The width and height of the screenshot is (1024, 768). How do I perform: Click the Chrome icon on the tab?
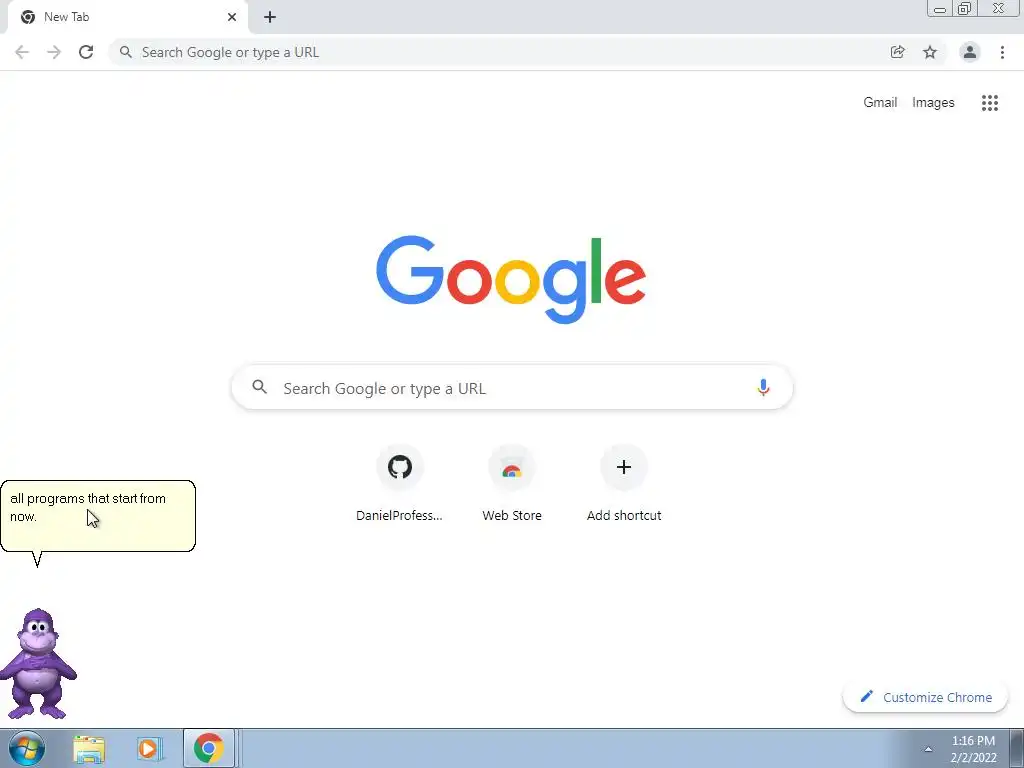click(x=28, y=17)
